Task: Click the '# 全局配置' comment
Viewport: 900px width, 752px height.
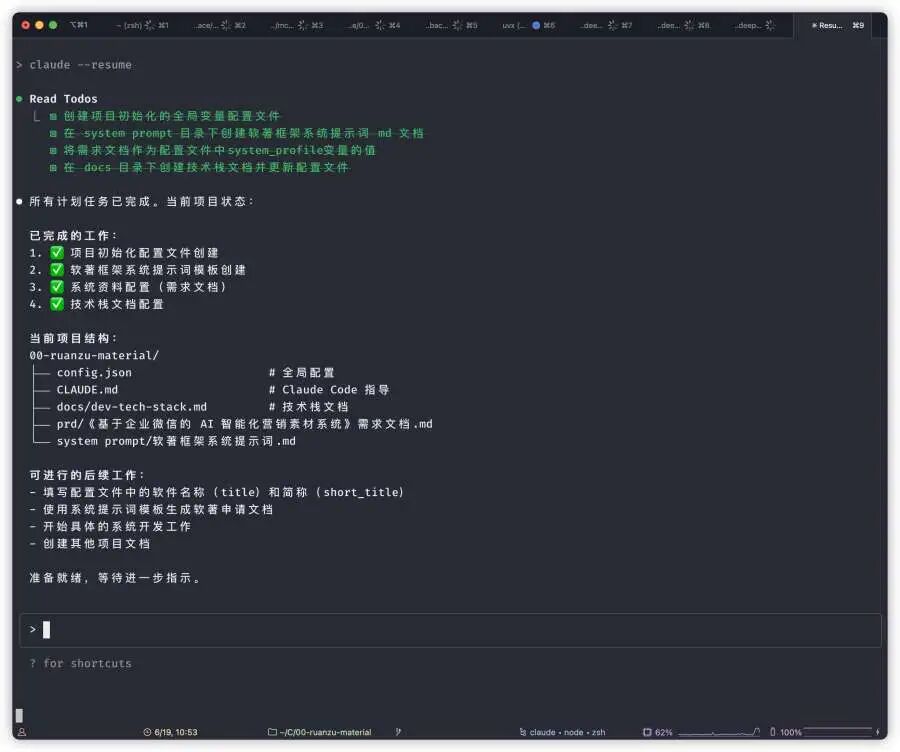Action: [x=301, y=373]
